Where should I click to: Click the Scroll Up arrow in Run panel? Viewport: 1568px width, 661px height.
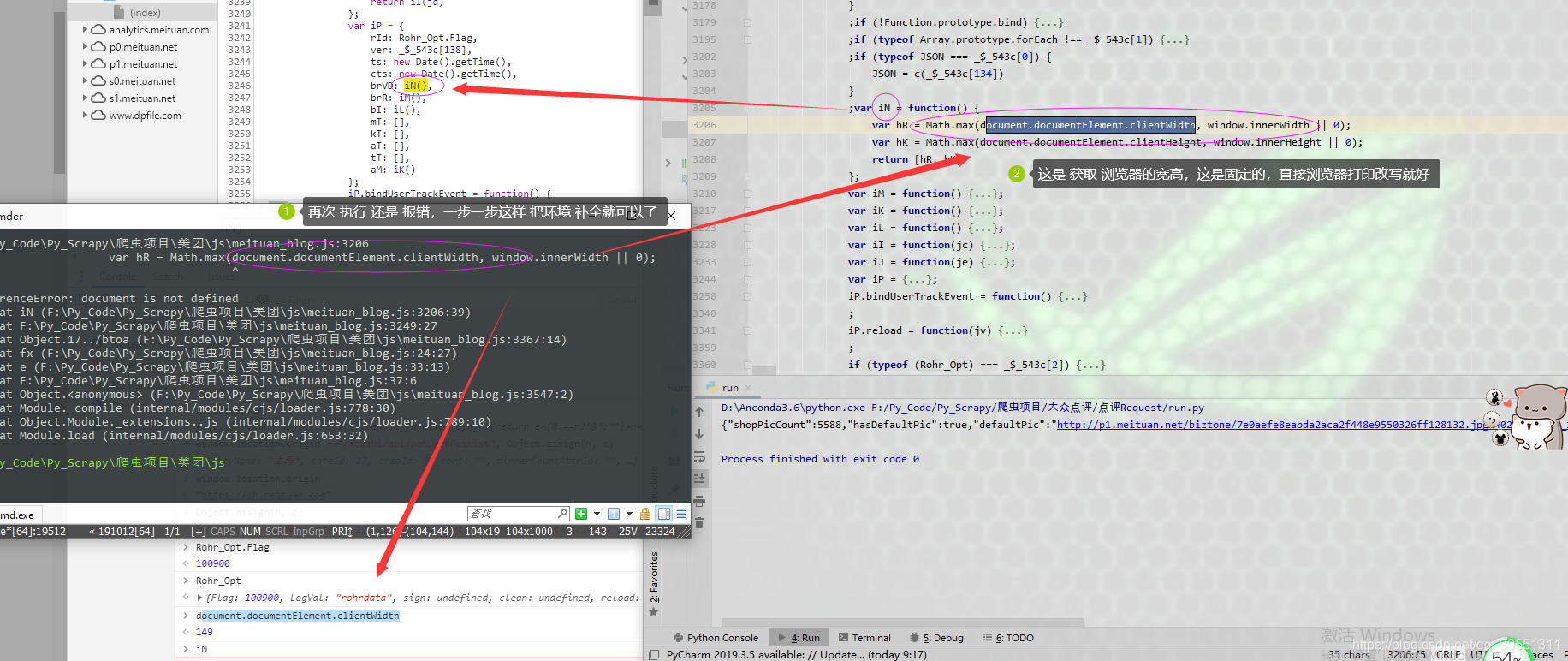point(699,412)
